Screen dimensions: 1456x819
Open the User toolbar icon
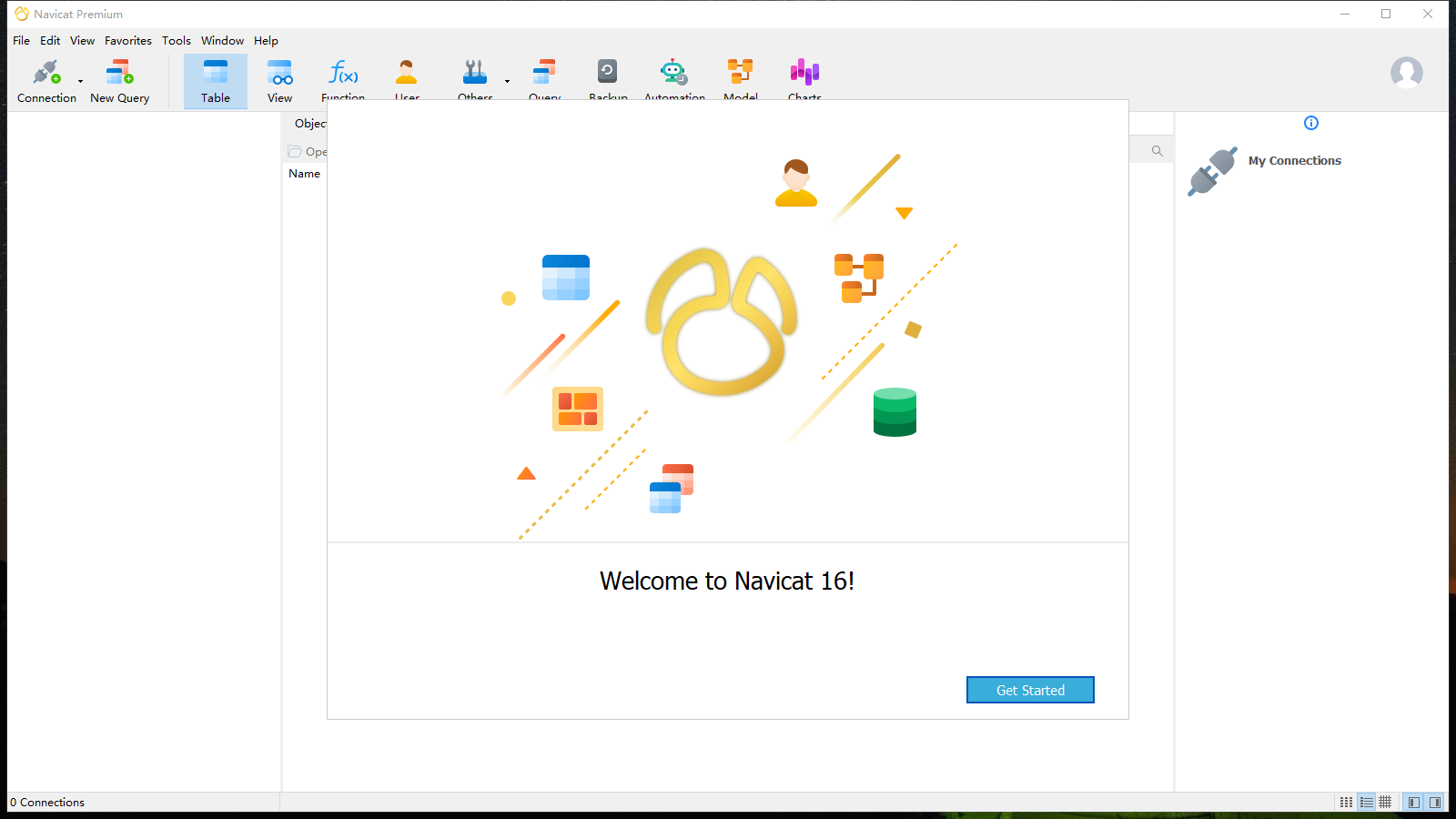point(407,73)
